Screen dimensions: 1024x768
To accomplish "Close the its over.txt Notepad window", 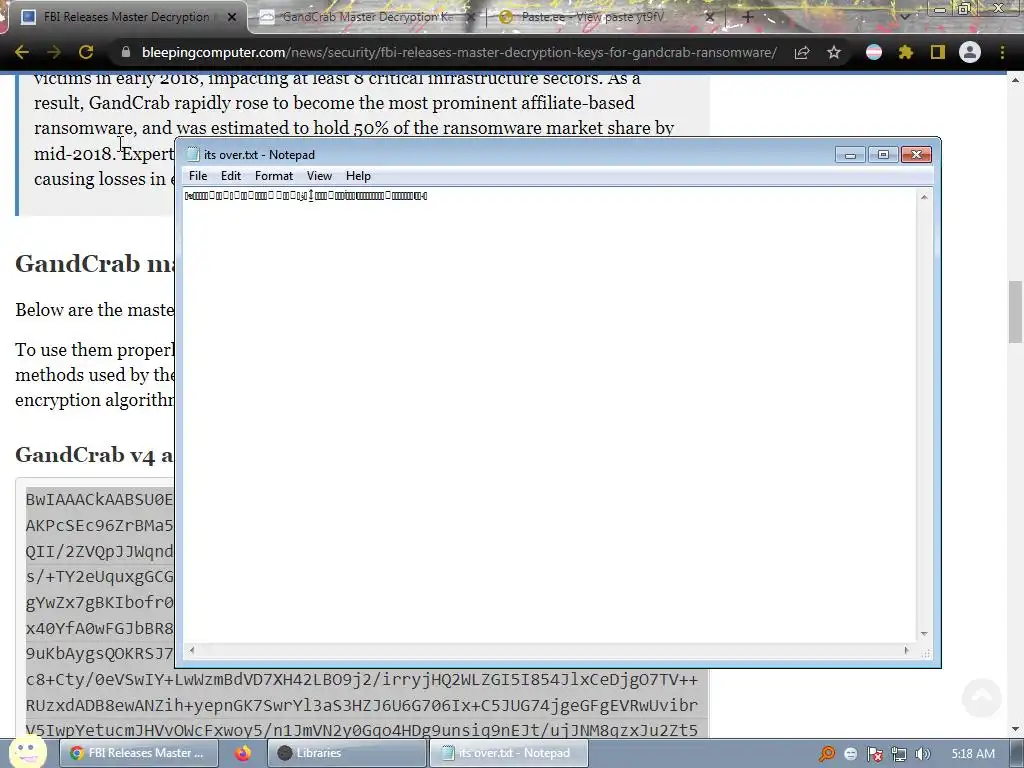I will click(916, 155).
